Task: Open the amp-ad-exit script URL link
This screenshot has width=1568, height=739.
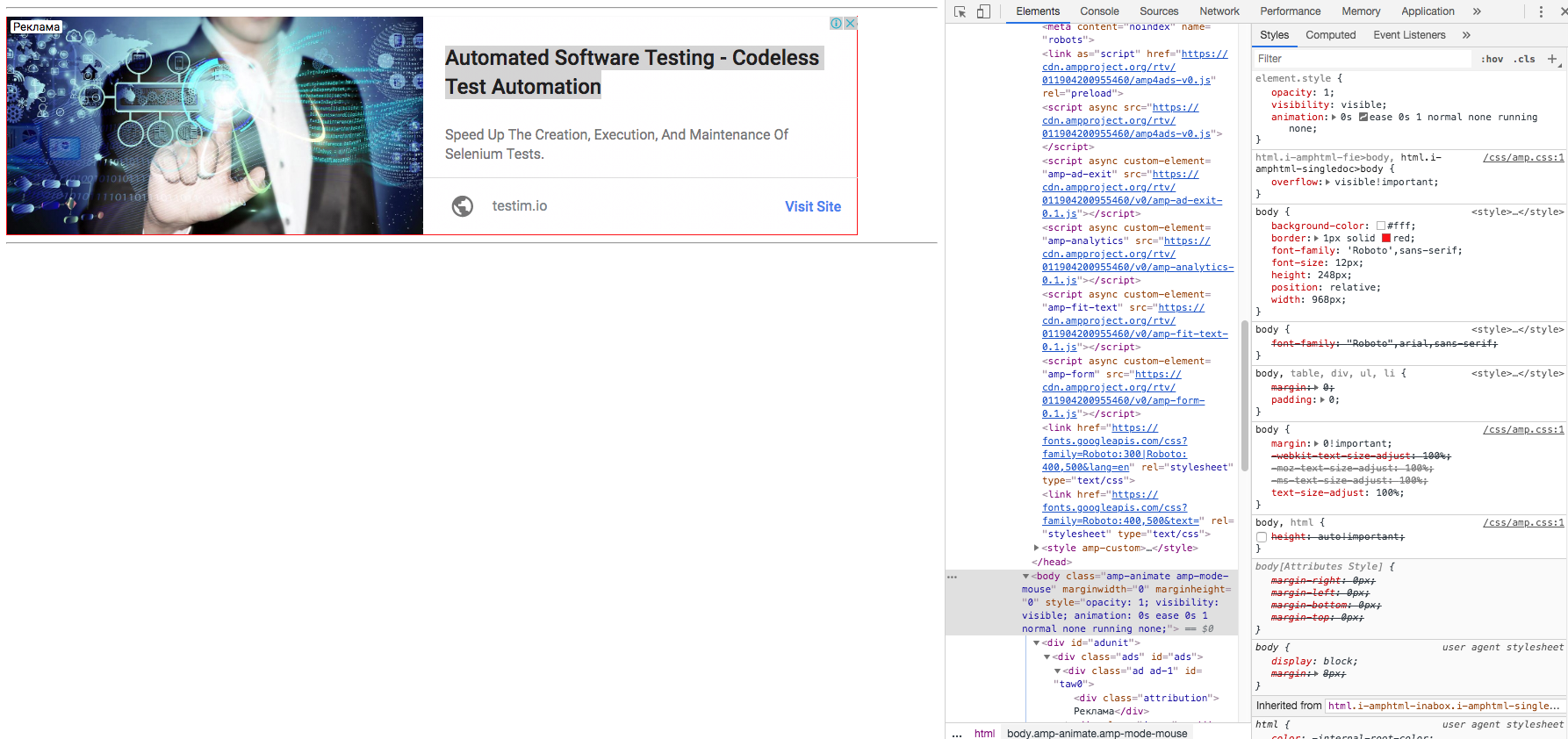Action: 1132,194
